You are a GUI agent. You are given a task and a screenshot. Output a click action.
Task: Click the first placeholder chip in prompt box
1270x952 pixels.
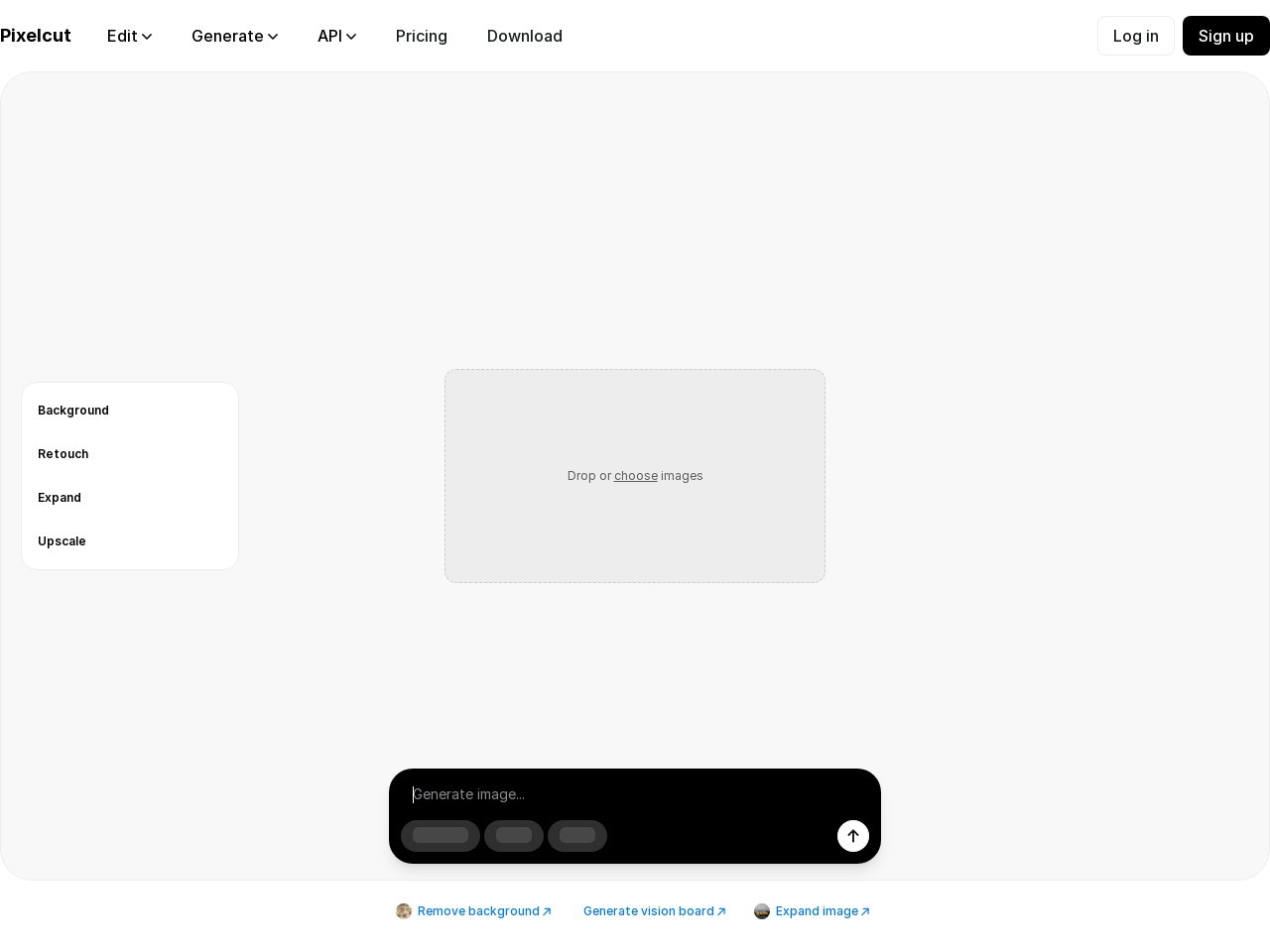[441, 836]
